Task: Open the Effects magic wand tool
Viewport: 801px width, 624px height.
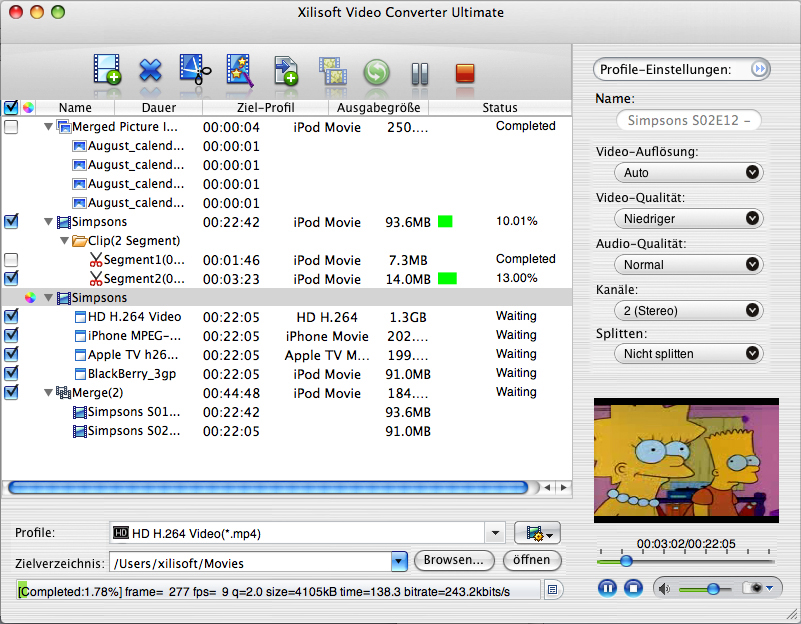Action: click(x=240, y=70)
